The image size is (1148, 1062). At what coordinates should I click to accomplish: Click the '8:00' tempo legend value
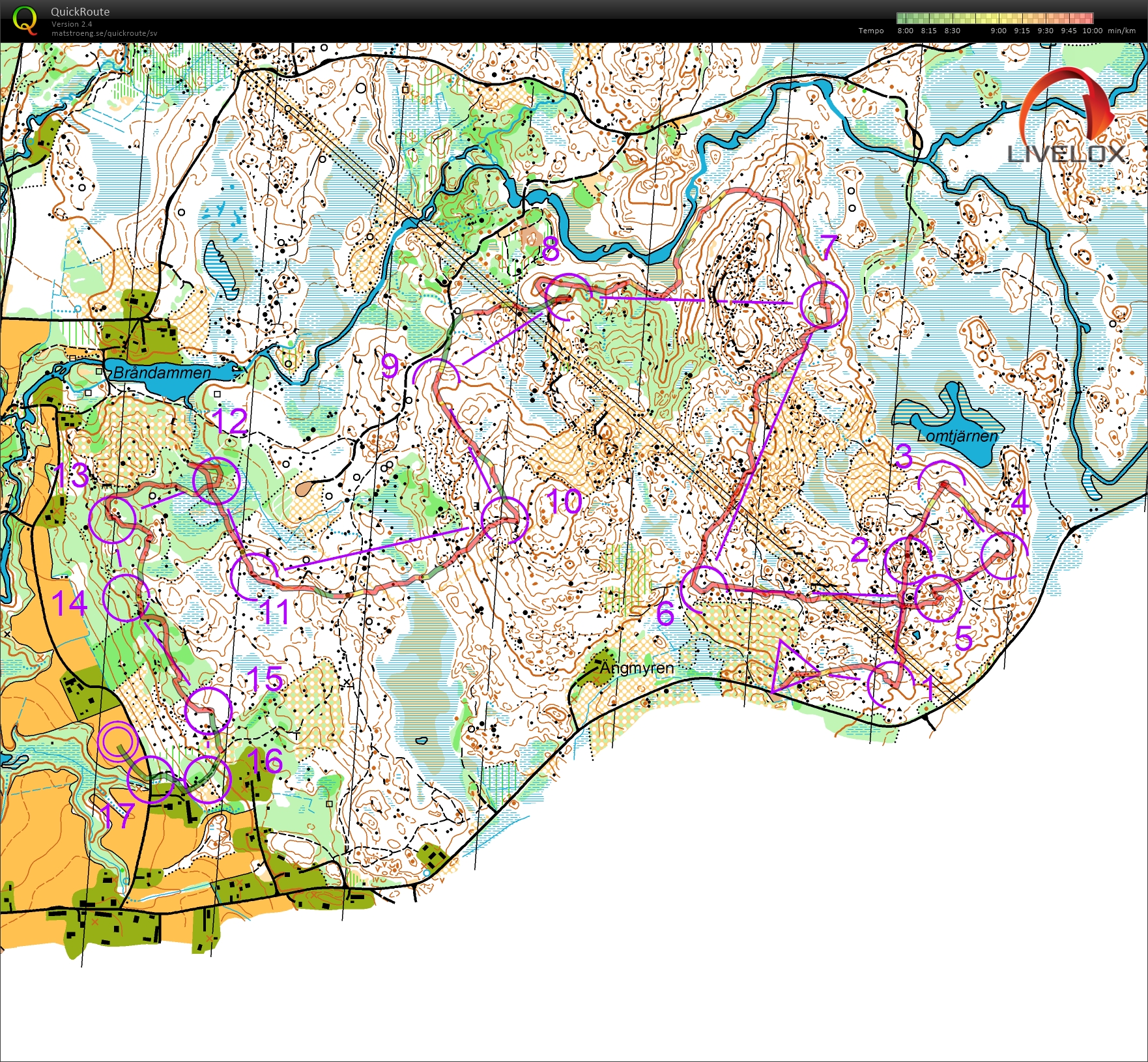point(905,31)
